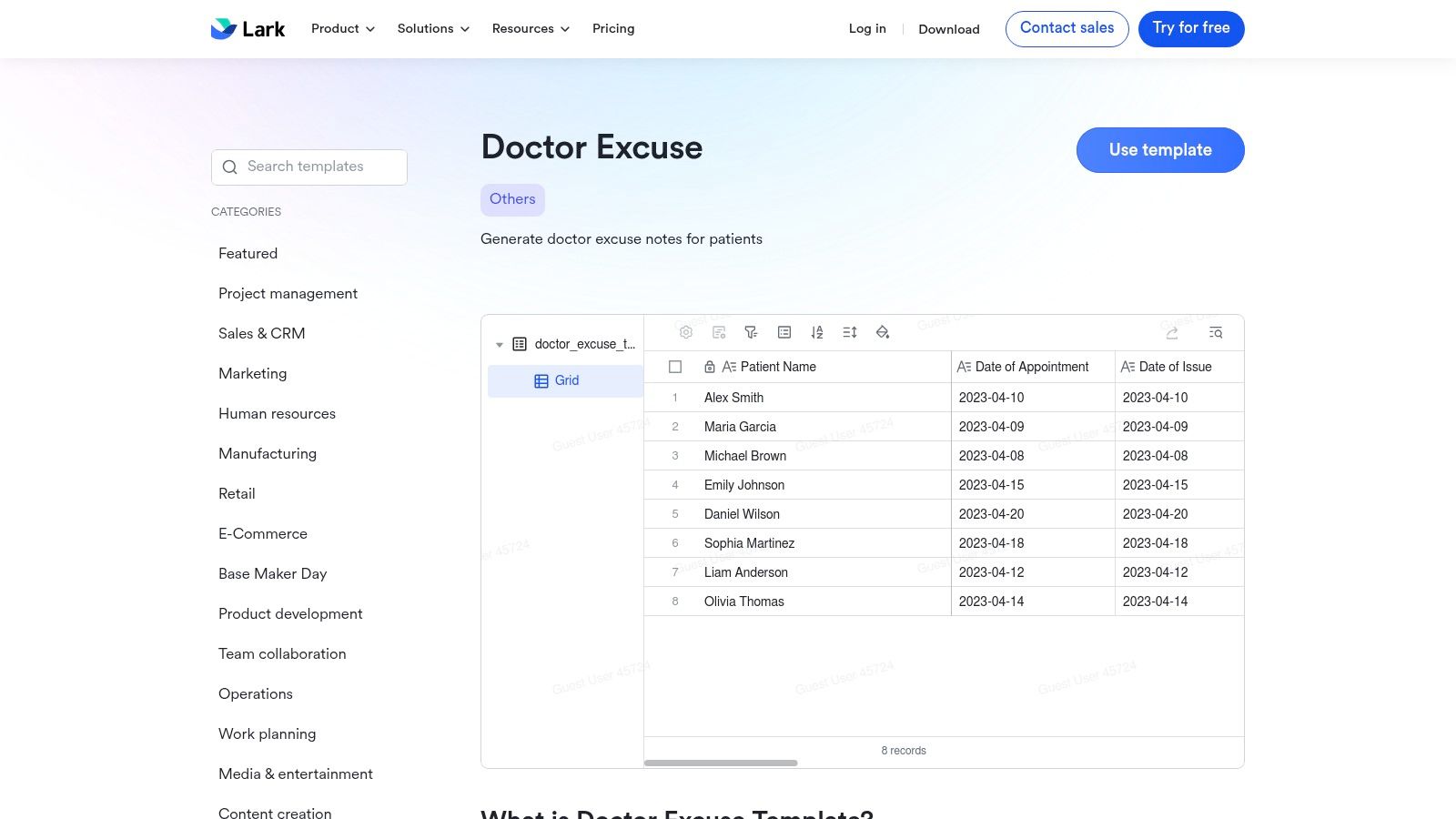Open the Solutions dropdown

pos(433,29)
